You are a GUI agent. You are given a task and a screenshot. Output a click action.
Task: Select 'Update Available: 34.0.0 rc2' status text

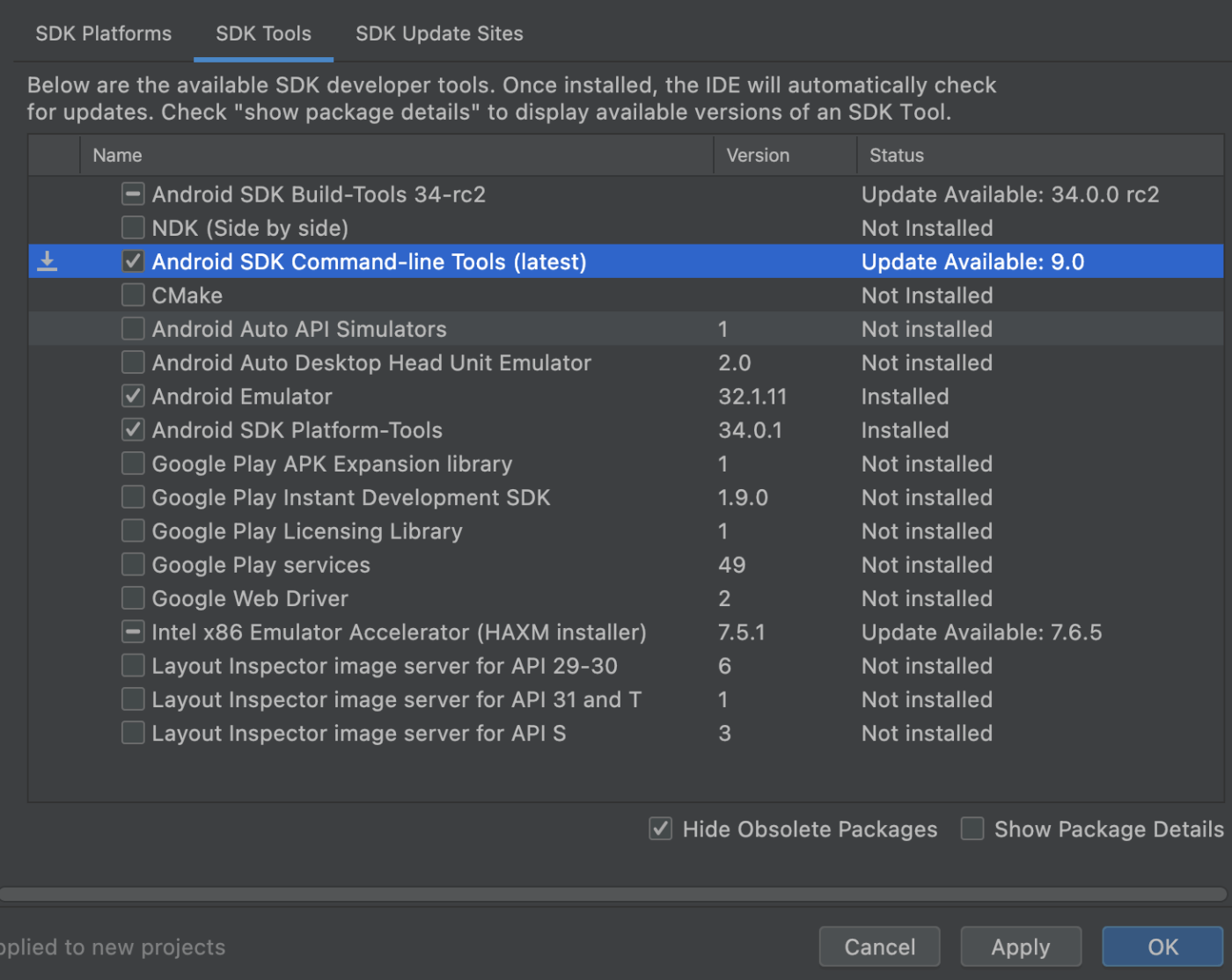point(1010,194)
